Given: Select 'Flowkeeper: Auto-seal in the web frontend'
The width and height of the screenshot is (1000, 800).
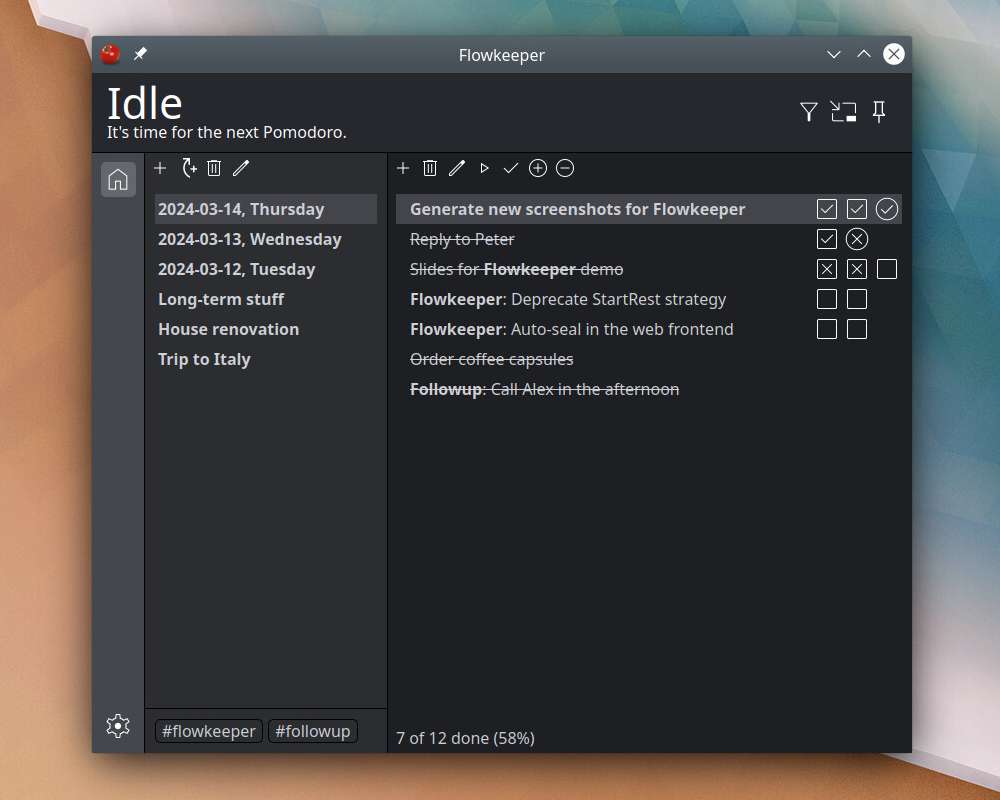Looking at the screenshot, I should [571, 329].
